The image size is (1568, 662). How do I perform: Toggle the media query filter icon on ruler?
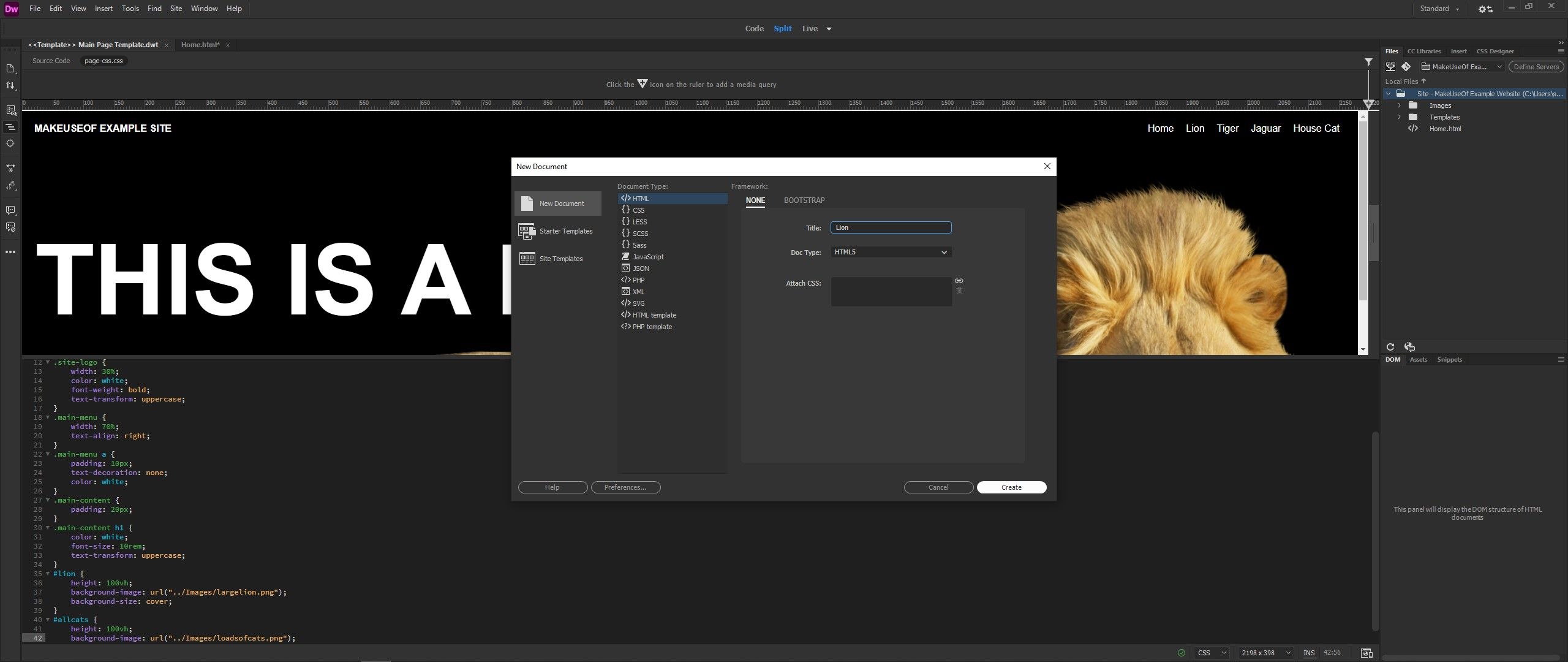click(1368, 61)
